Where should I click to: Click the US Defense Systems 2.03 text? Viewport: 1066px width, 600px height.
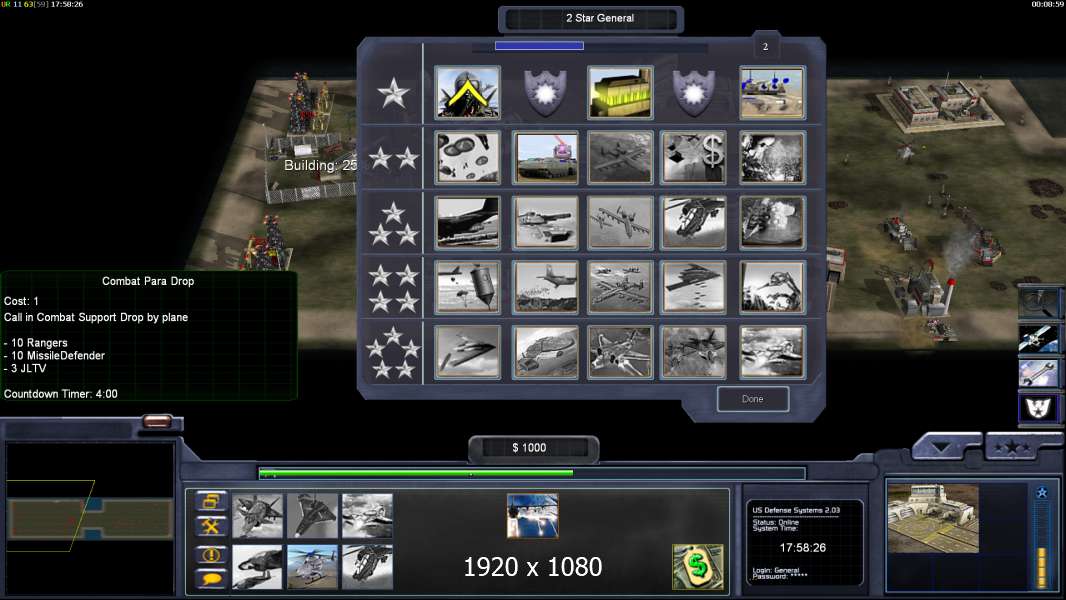(795, 510)
